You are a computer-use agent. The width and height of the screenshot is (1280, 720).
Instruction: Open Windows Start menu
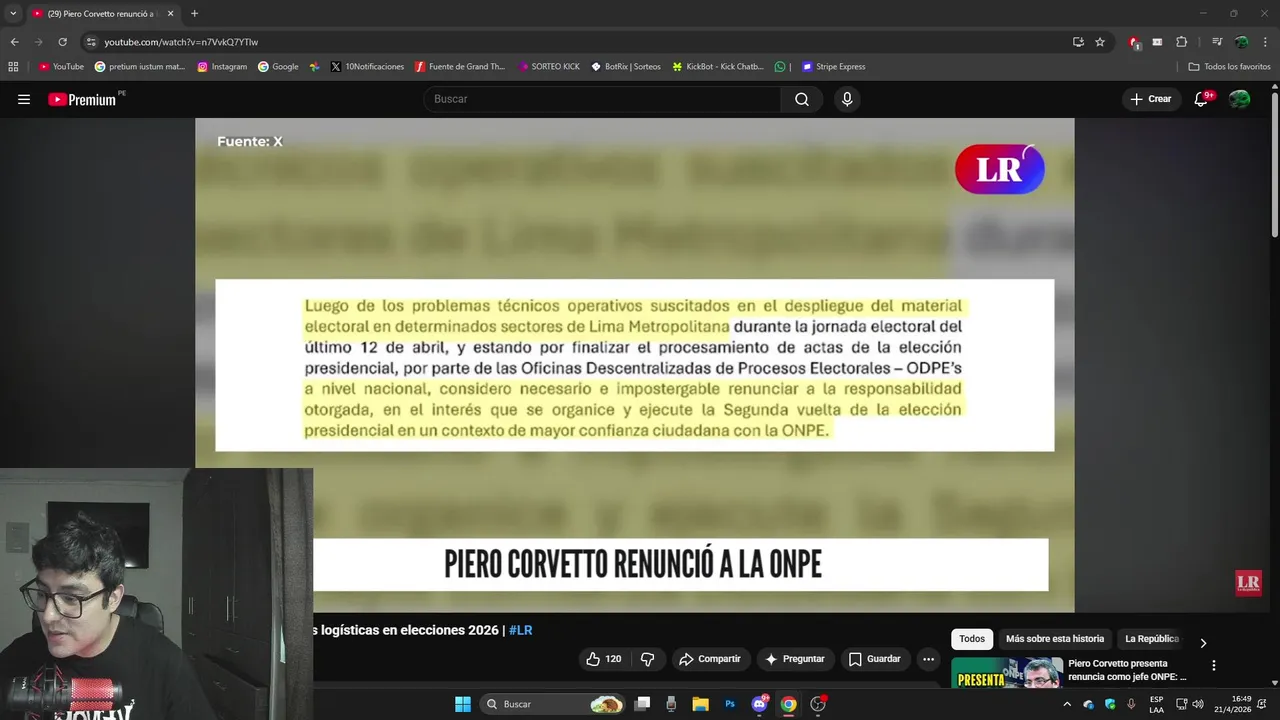pos(463,704)
